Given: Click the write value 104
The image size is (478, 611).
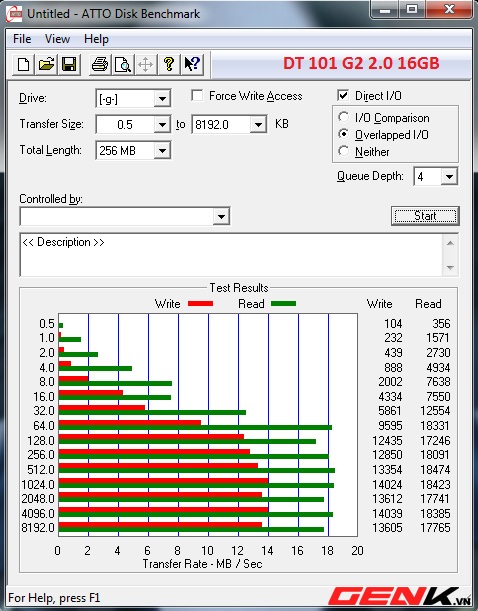Looking at the screenshot, I should pyautogui.click(x=393, y=323).
